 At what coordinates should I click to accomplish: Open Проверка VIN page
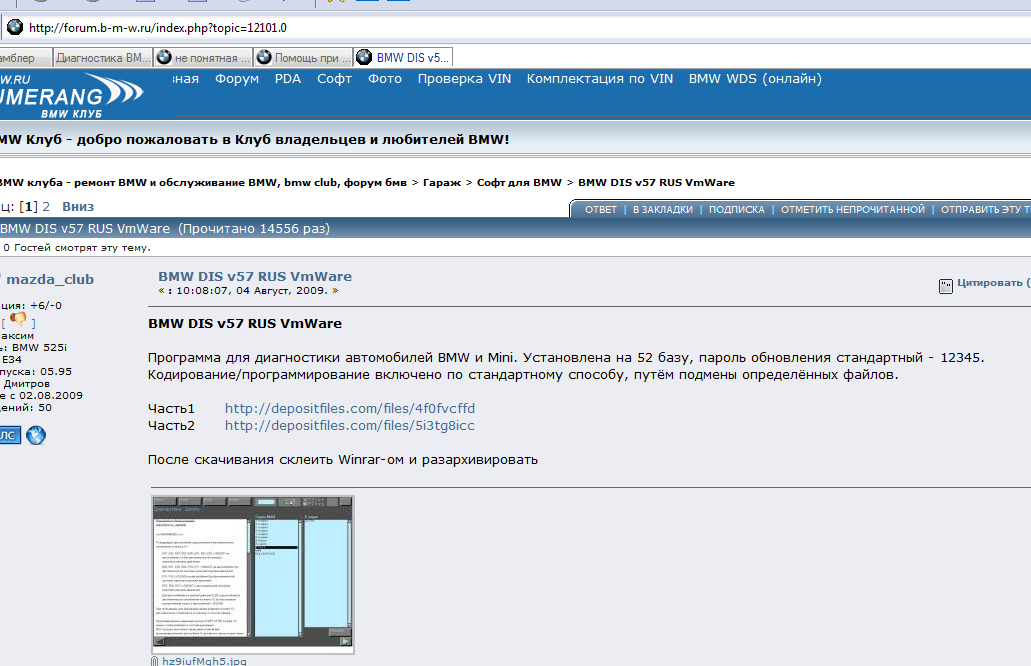coord(464,79)
